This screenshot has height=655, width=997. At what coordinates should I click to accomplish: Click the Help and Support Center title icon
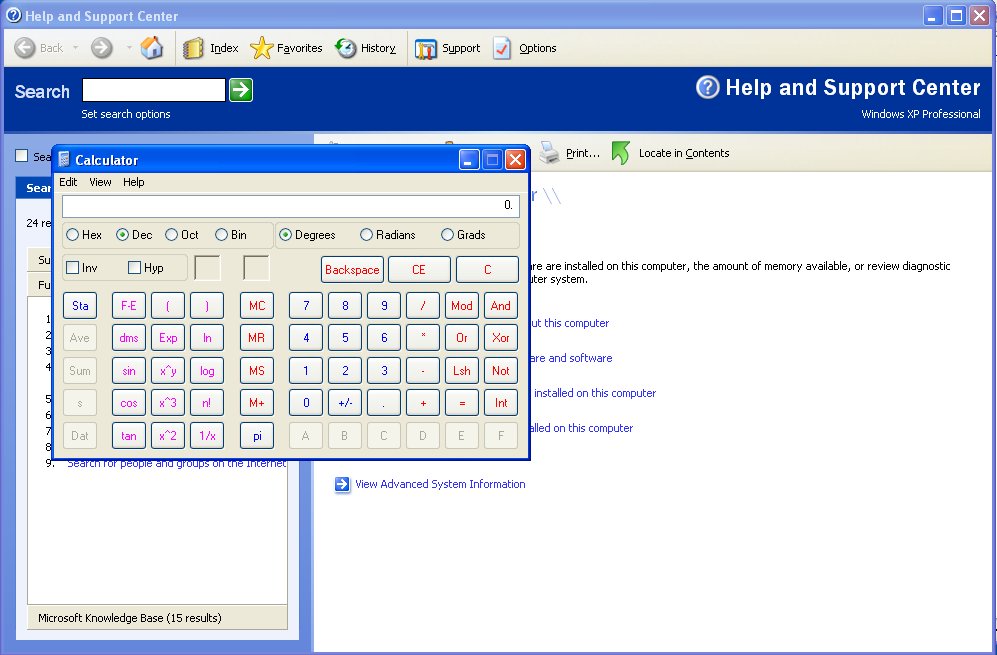13,15
